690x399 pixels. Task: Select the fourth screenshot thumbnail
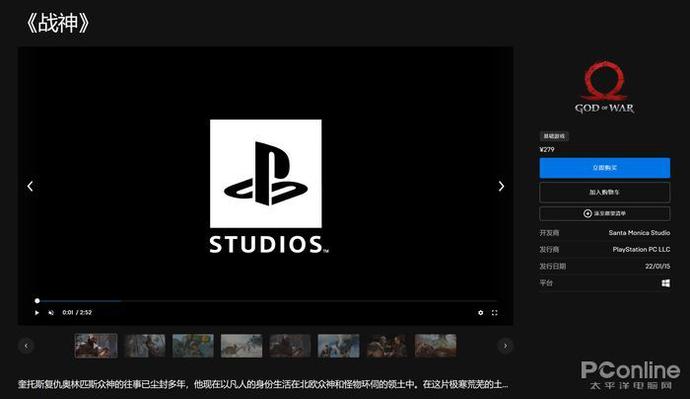pos(241,346)
